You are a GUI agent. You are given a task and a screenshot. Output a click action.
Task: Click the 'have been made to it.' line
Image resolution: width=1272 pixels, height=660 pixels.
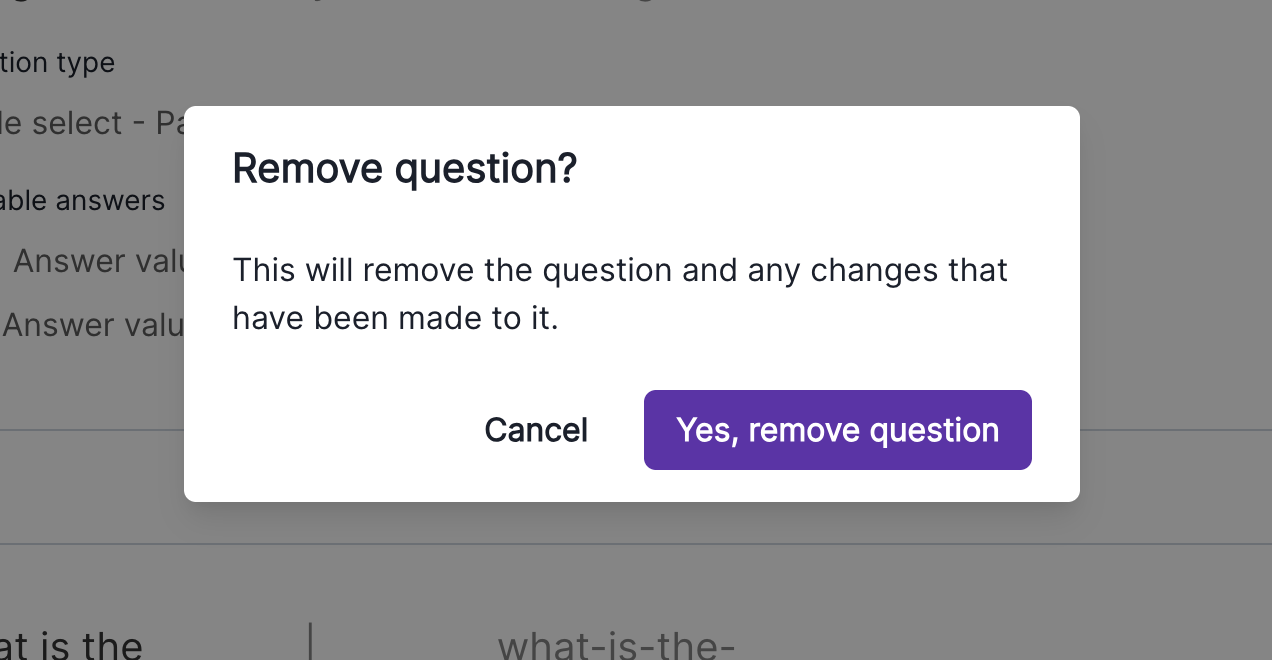[395, 318]
